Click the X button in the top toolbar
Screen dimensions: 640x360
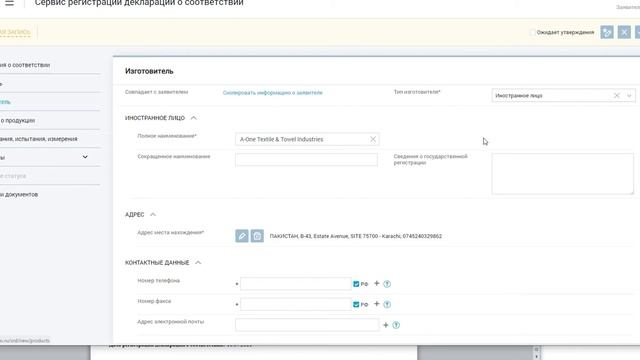click(624, 32)
